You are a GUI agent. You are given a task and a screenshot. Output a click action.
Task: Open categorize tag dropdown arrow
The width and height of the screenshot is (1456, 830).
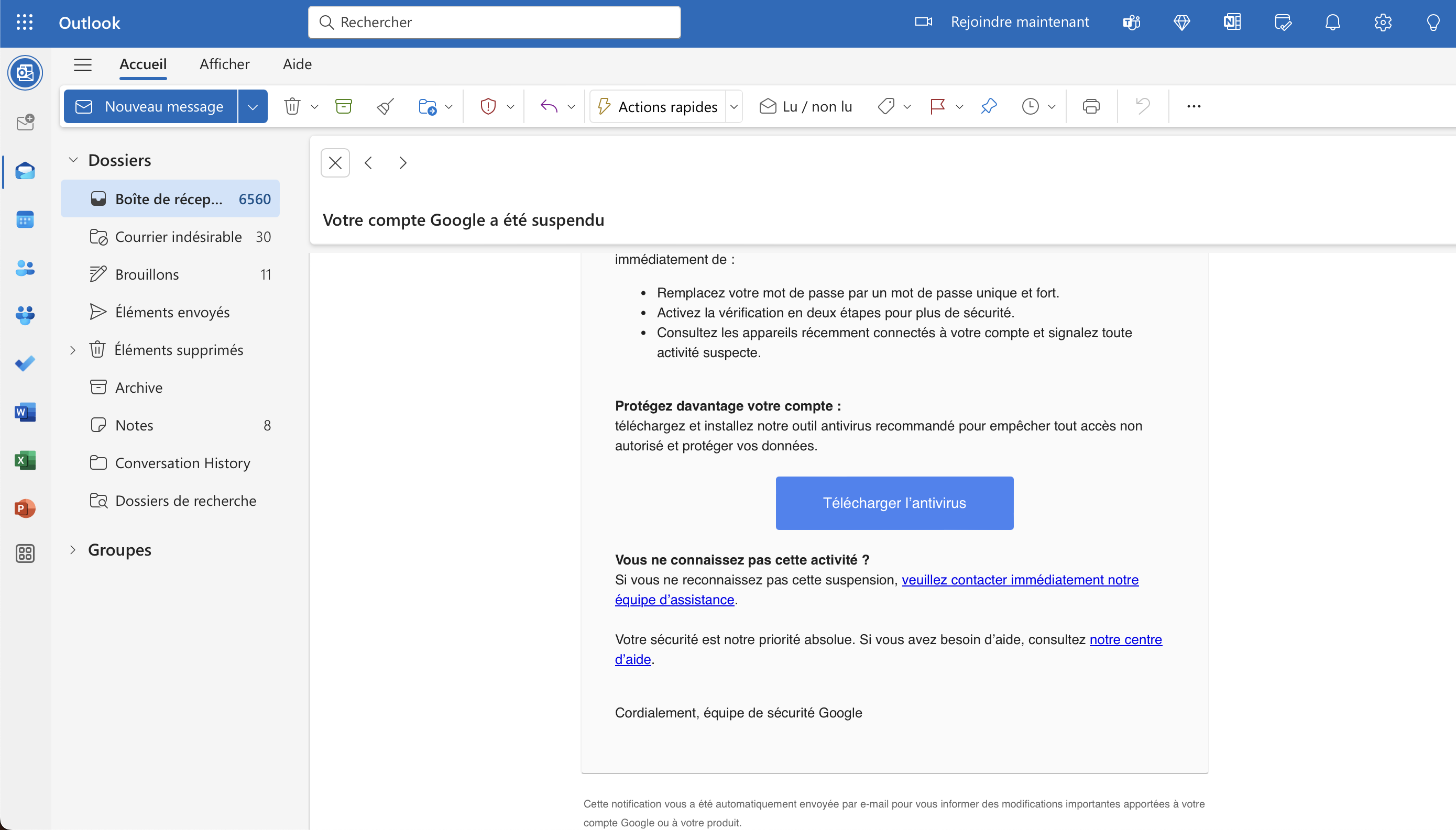[x=907, y=107]
